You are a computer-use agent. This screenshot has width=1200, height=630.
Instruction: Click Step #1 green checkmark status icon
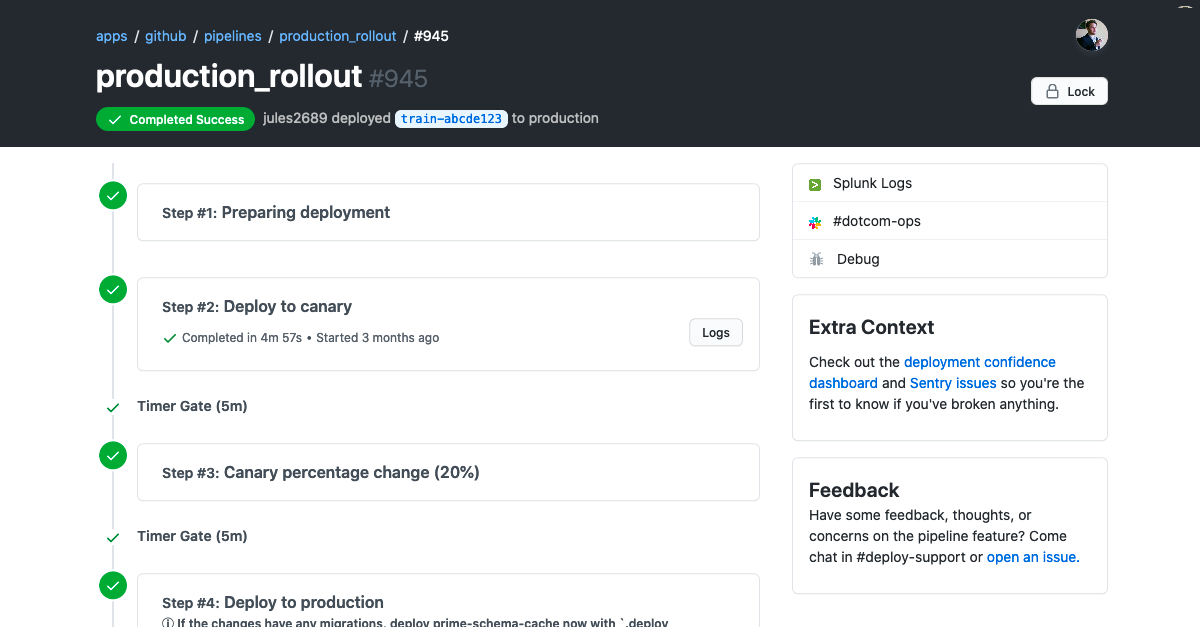coord(113,195)
